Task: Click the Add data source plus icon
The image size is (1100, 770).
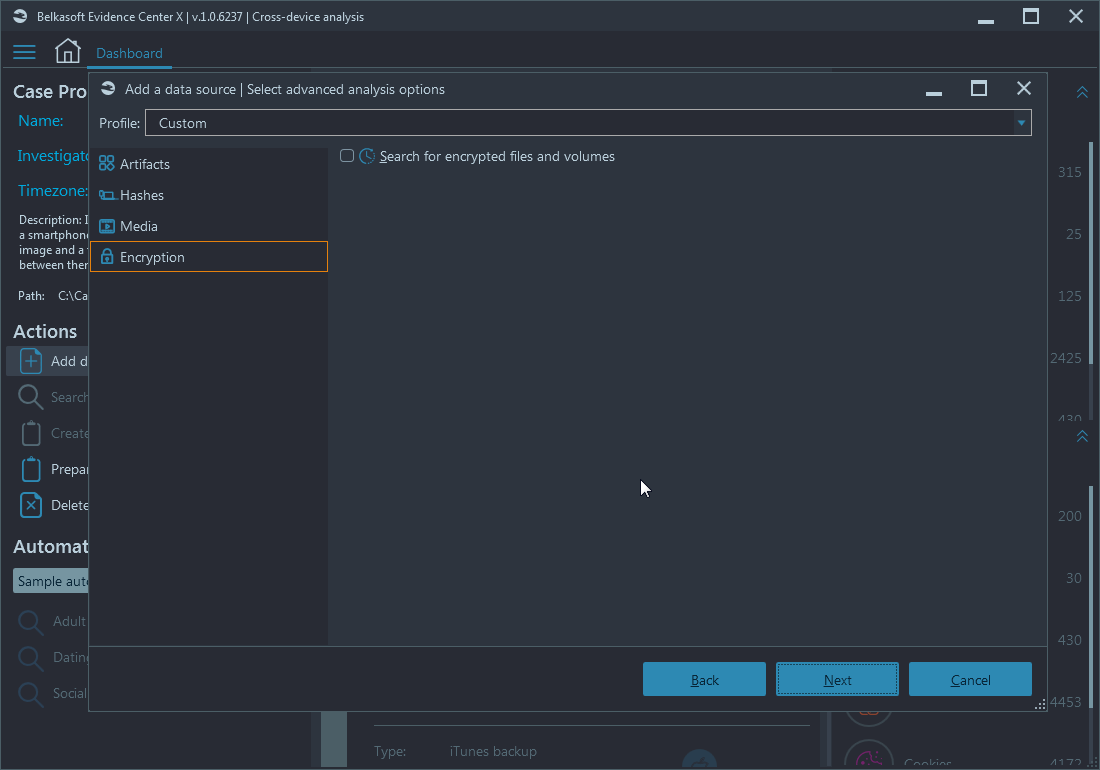Action: [x=31, y=360]
